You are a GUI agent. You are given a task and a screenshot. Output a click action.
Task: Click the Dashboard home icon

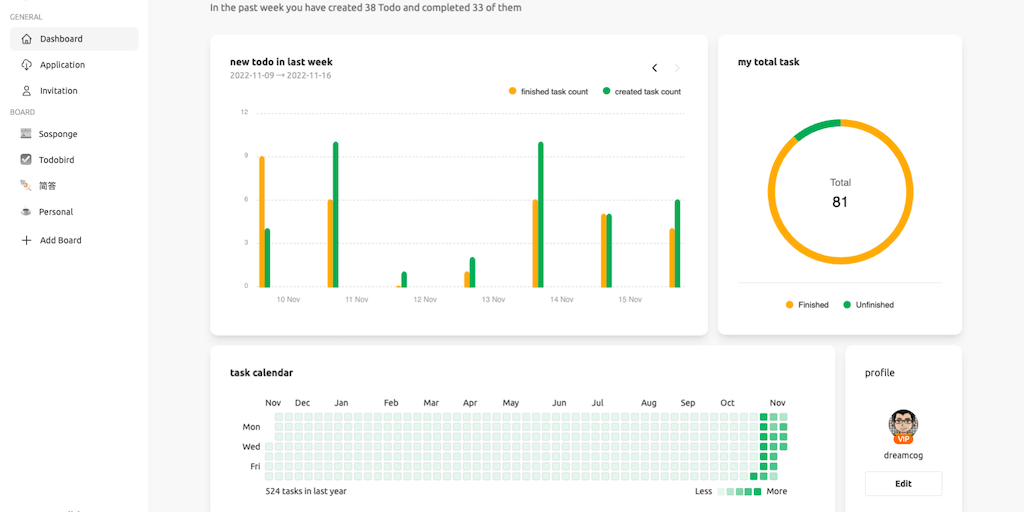[x=26, y=39]
